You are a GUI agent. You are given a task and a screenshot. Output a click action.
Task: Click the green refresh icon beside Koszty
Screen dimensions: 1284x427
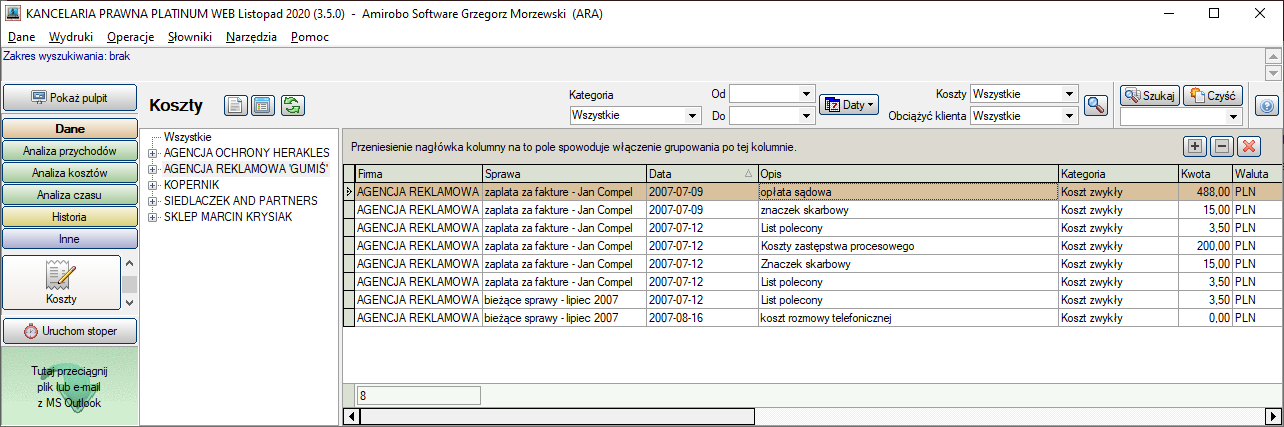pos(292,105)
